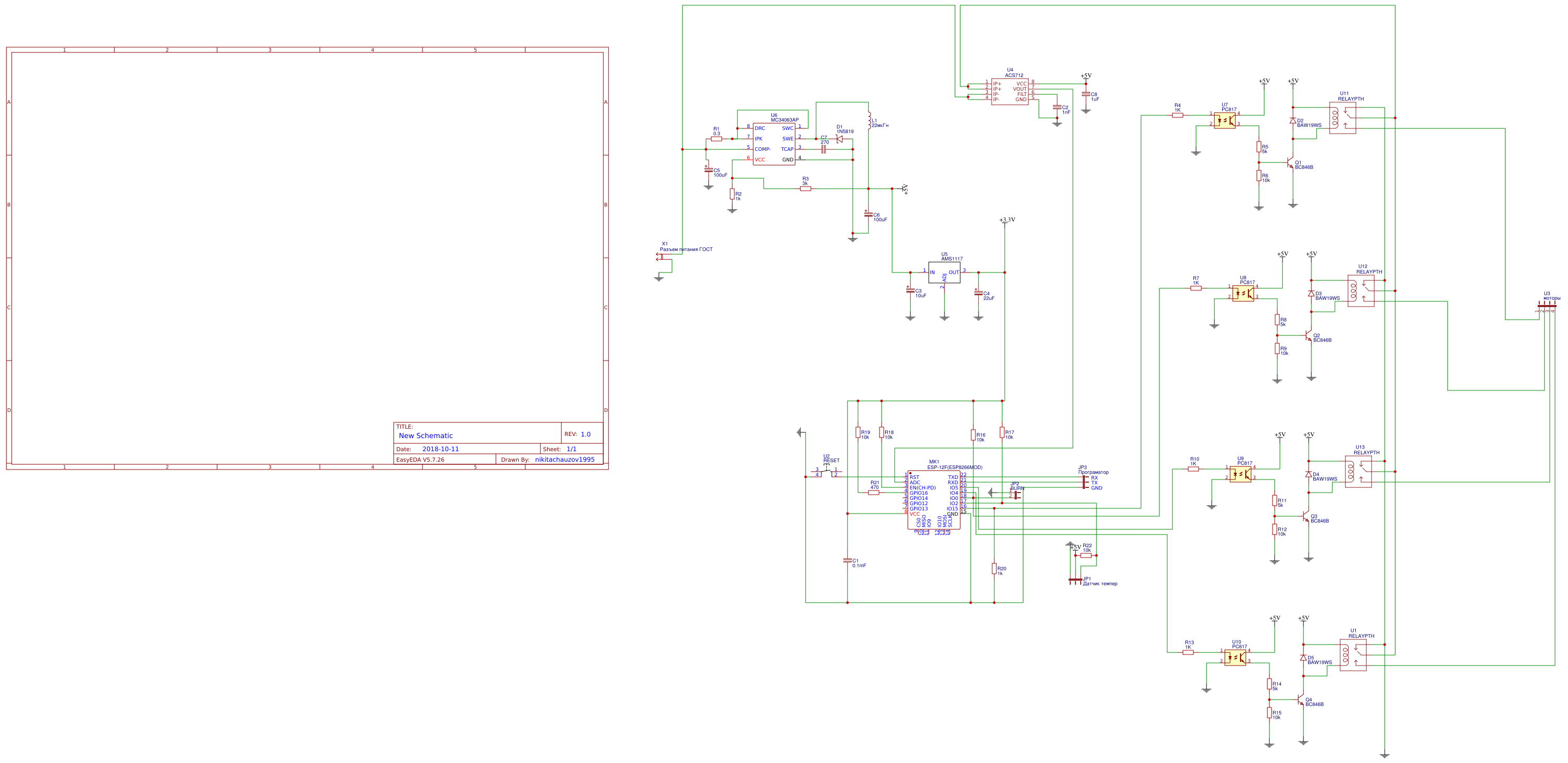Select the AMS1117 regulator U5
Viewport: 1568px width, 763px height.
coord(944,272)
